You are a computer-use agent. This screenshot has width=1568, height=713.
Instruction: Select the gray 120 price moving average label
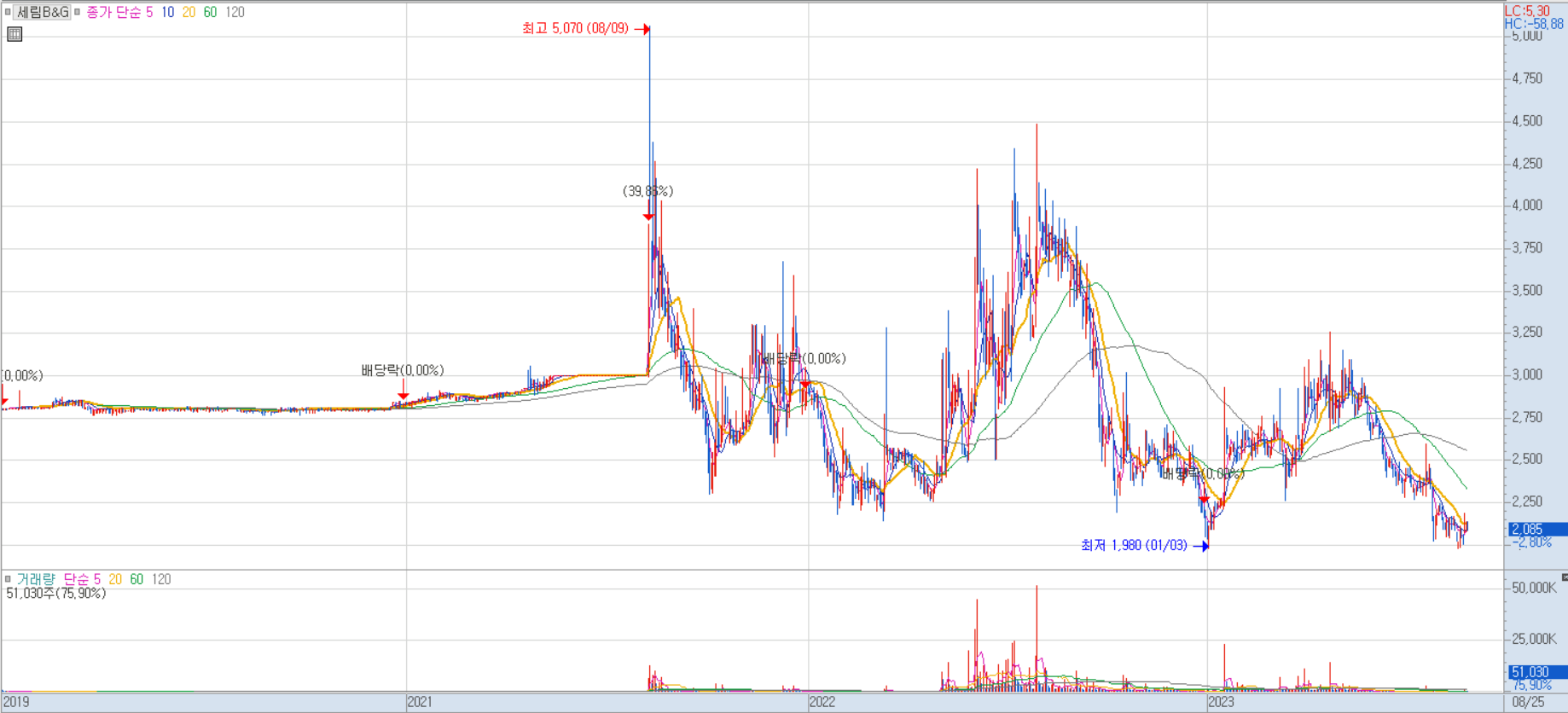pos(235,12)
